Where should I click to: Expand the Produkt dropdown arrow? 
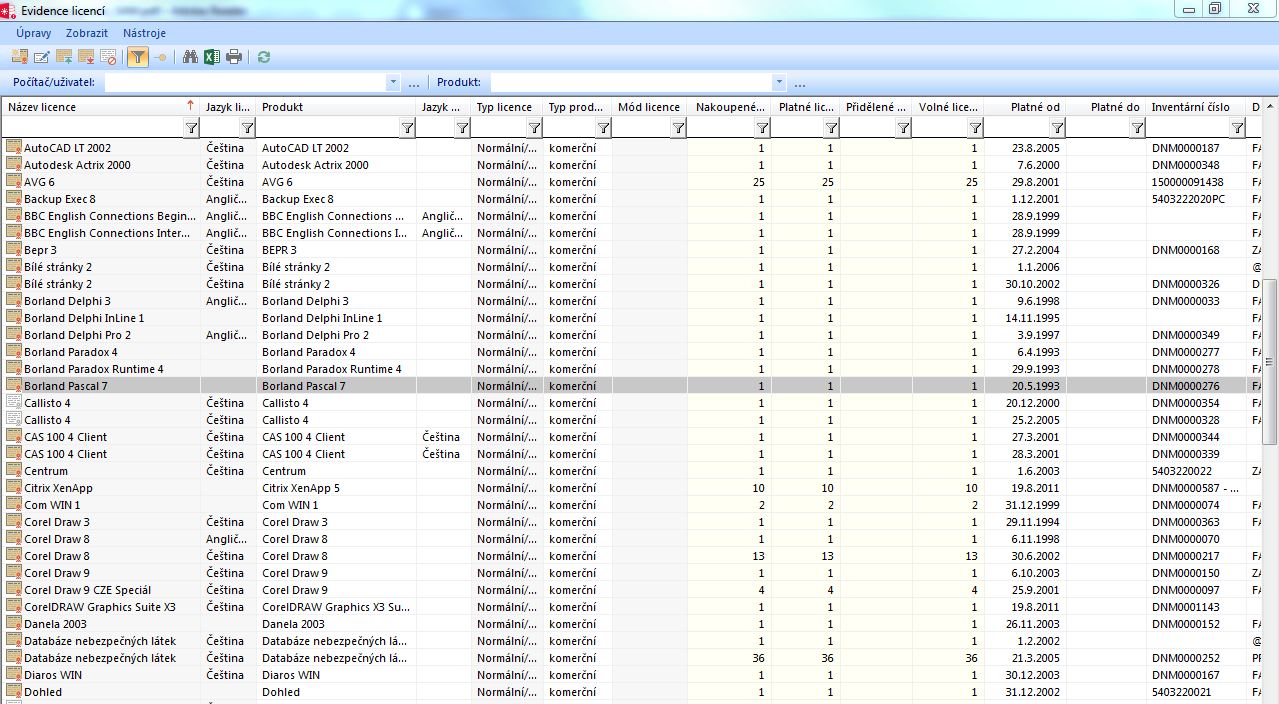coord(778,82)
